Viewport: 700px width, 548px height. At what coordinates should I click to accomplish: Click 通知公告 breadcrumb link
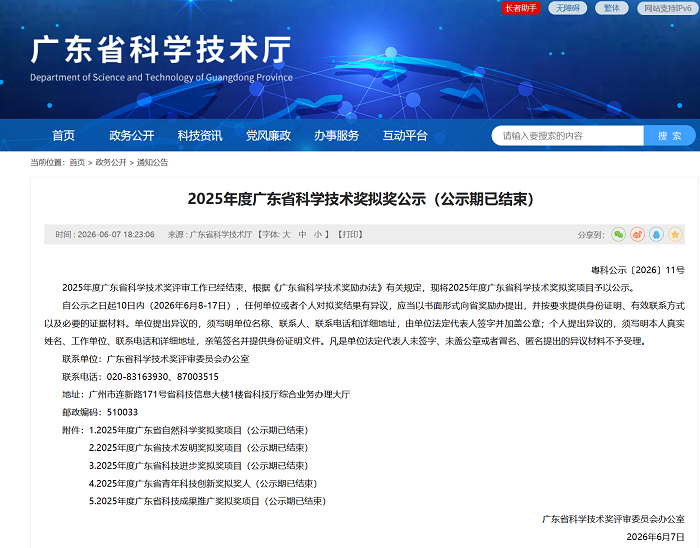(x=152, y=162)
